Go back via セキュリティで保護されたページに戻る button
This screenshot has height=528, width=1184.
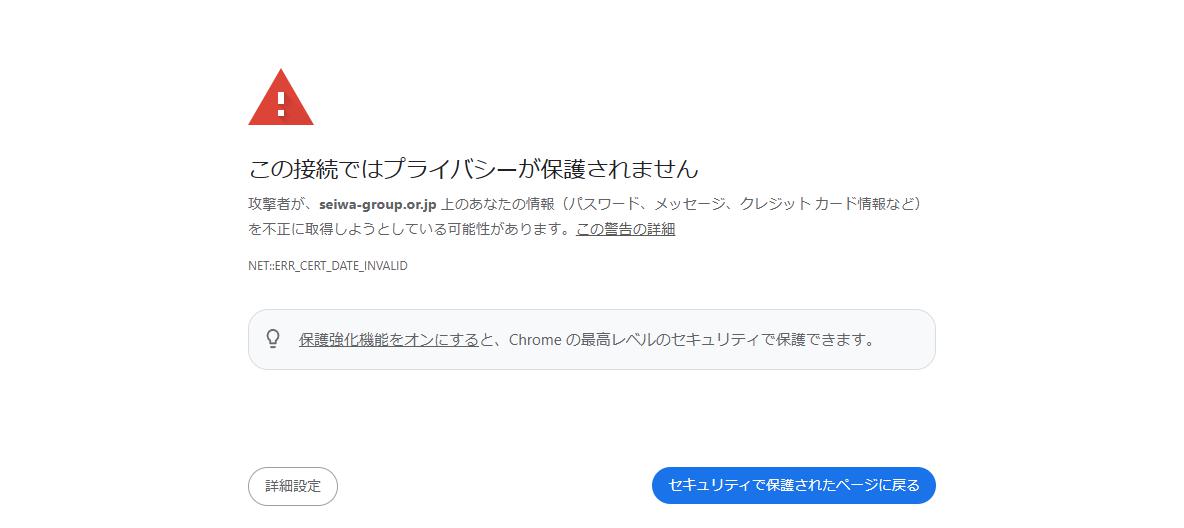794,485
